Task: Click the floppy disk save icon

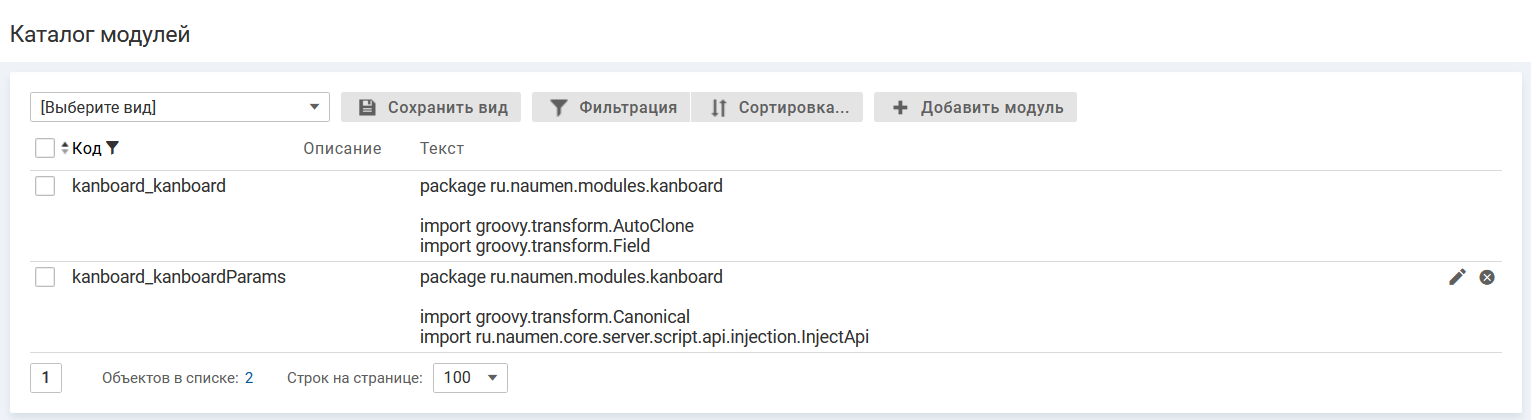Action: [x=367, y=108]
